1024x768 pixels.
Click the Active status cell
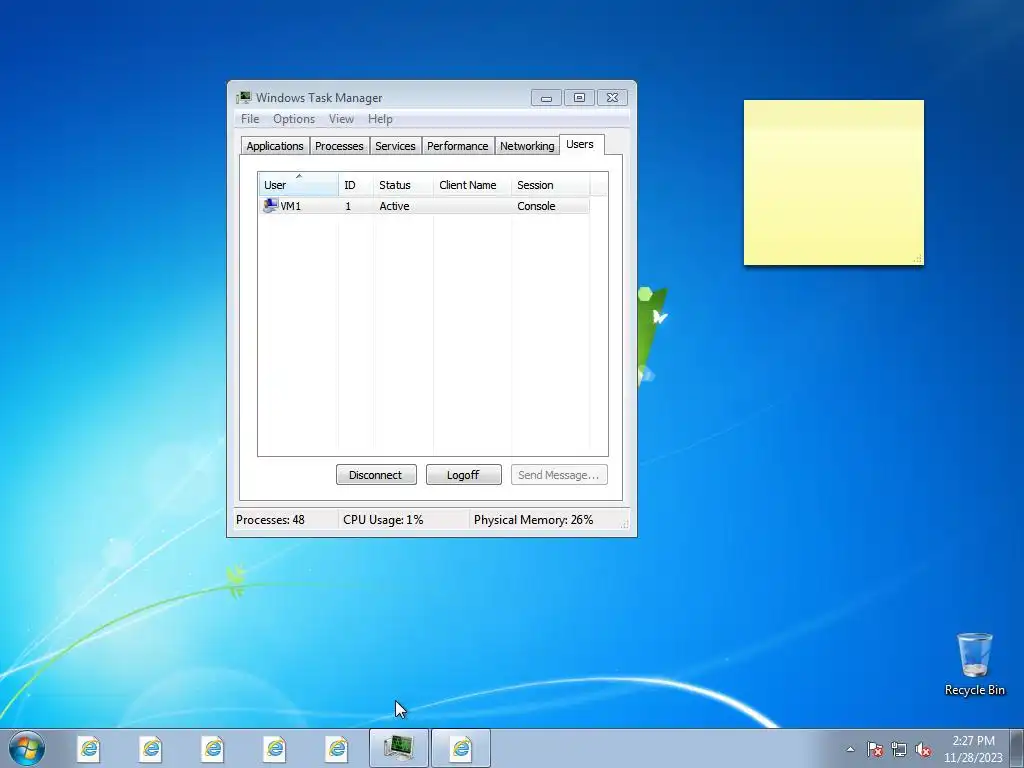tap(394, 206)
